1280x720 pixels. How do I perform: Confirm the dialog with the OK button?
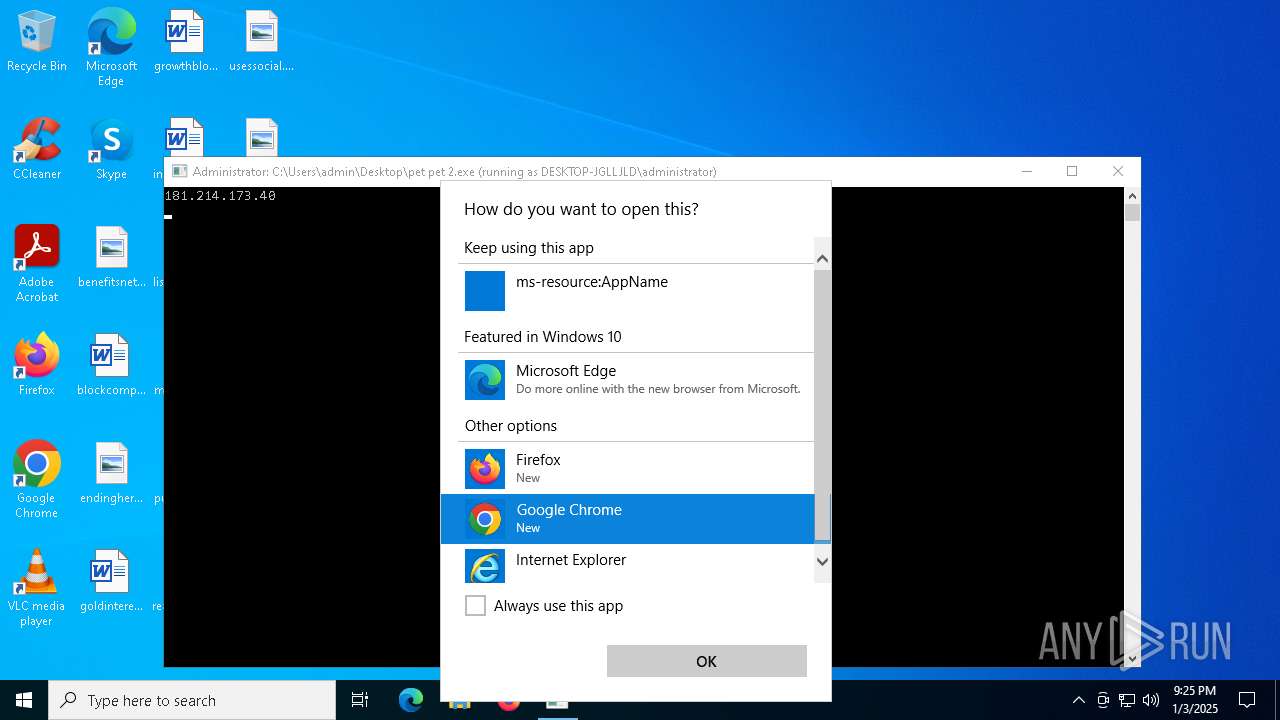point(706,661)
